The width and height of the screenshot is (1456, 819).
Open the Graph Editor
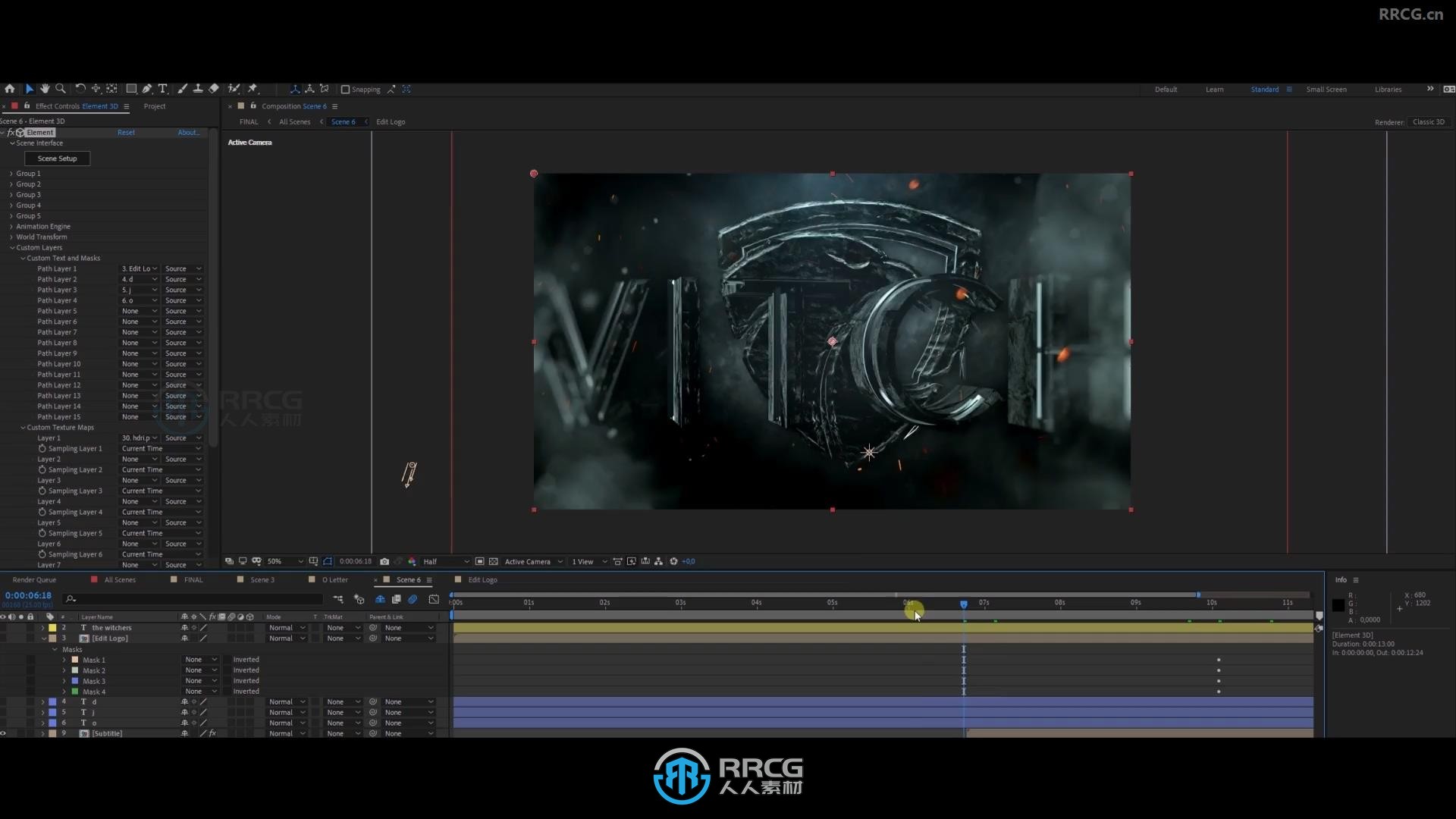pyautogui.click(x=434, y=599)
